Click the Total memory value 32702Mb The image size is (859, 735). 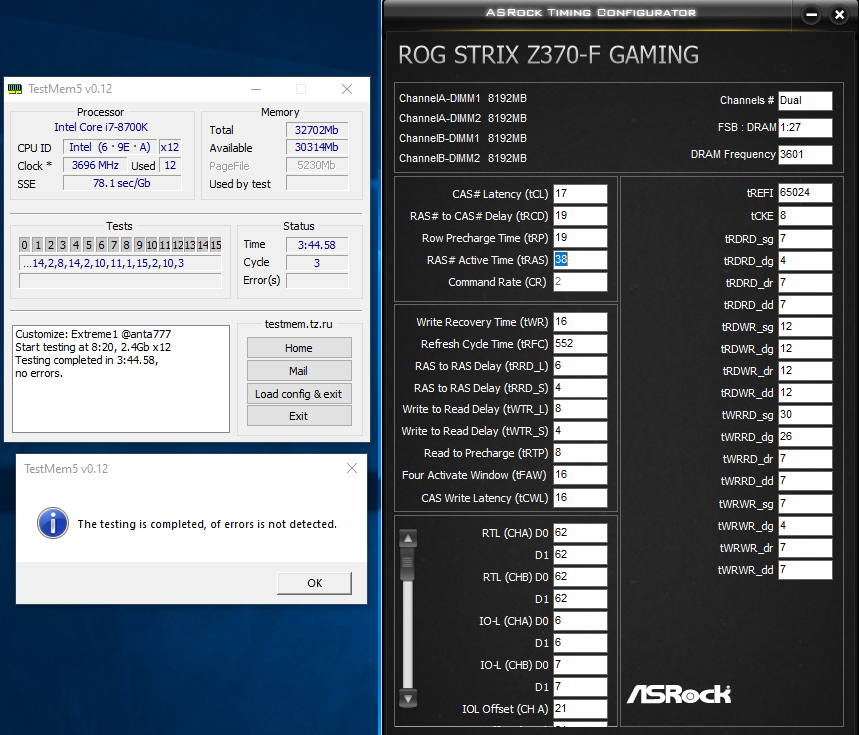pyautogui.click(x=317, y=130)
